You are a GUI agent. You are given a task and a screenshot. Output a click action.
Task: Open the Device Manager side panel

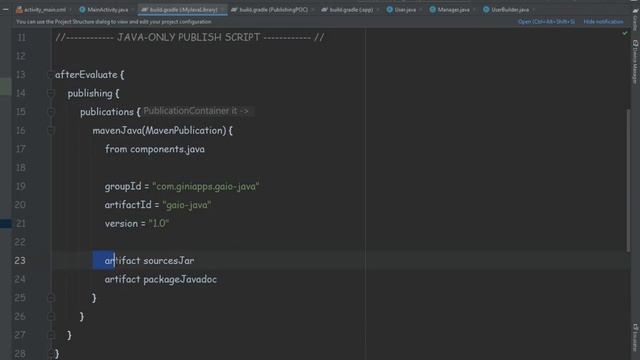click(x=636, y=62)
